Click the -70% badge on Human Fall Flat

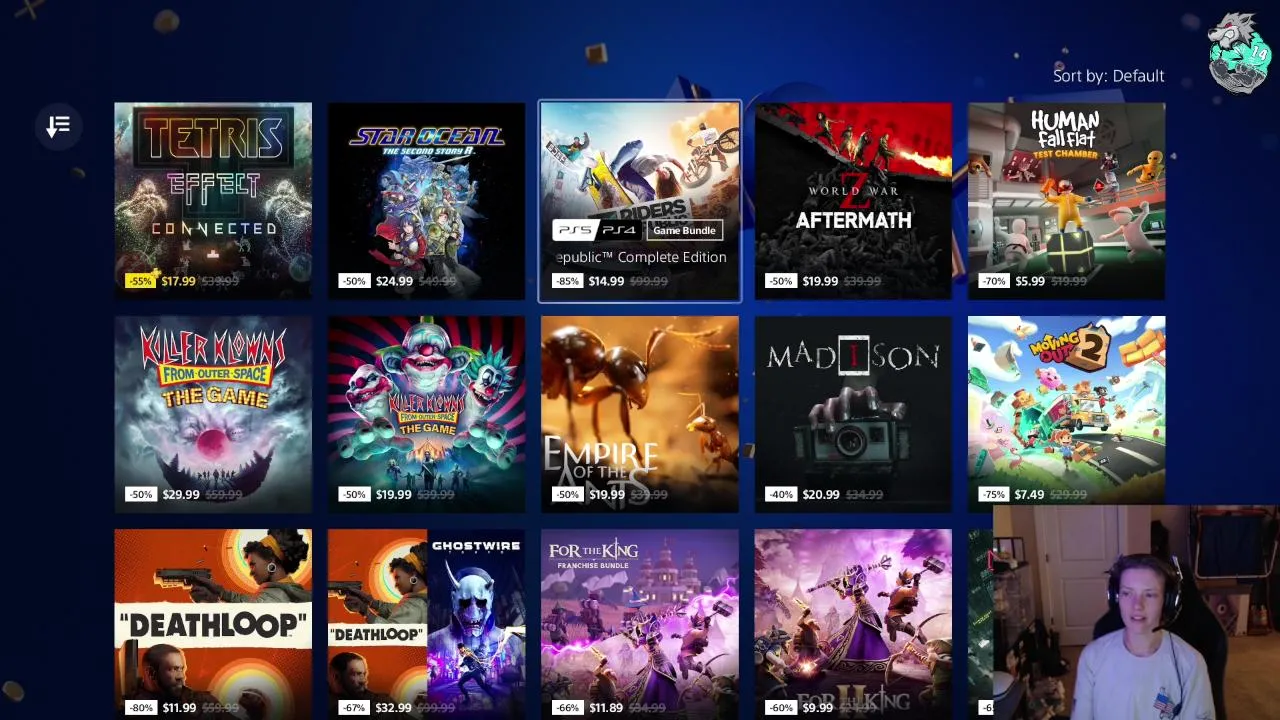tap(994, 281)
